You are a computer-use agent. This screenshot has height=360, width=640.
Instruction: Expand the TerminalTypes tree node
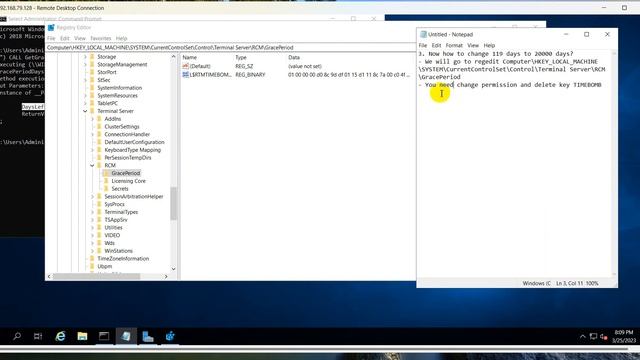tap(92, 212)
